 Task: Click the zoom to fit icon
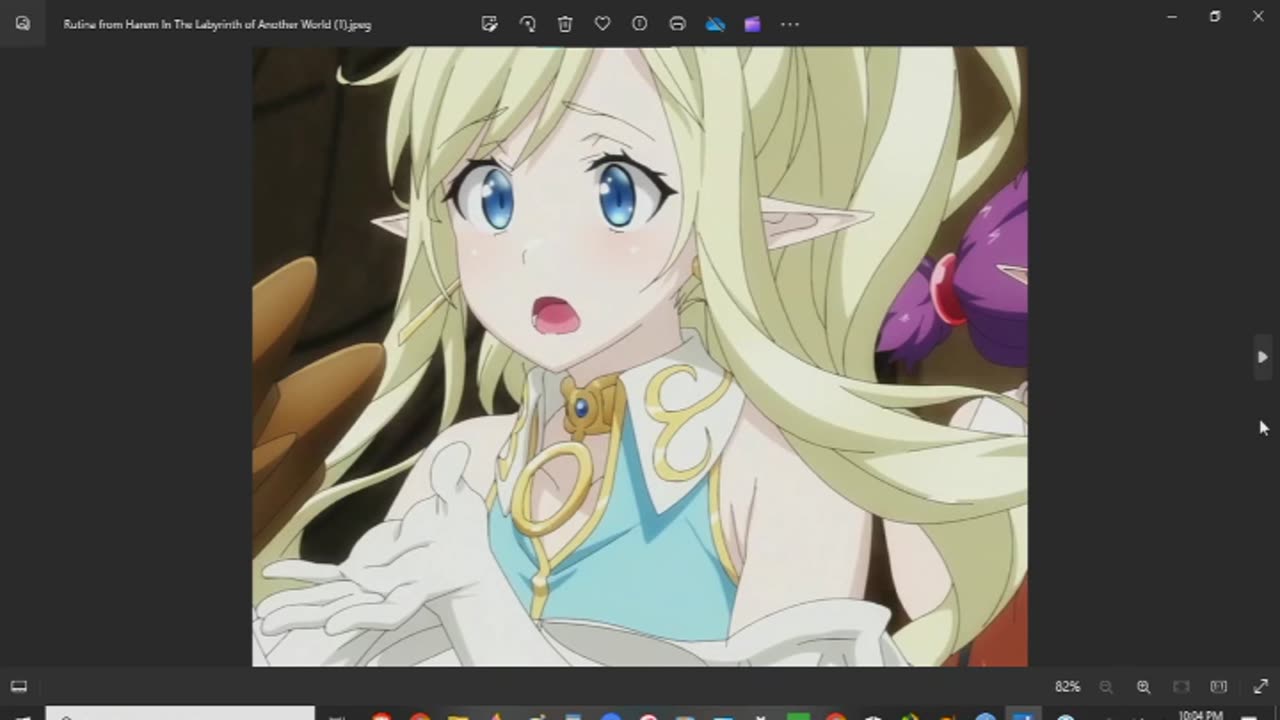pyautogui.click(x=1181, y=687)
